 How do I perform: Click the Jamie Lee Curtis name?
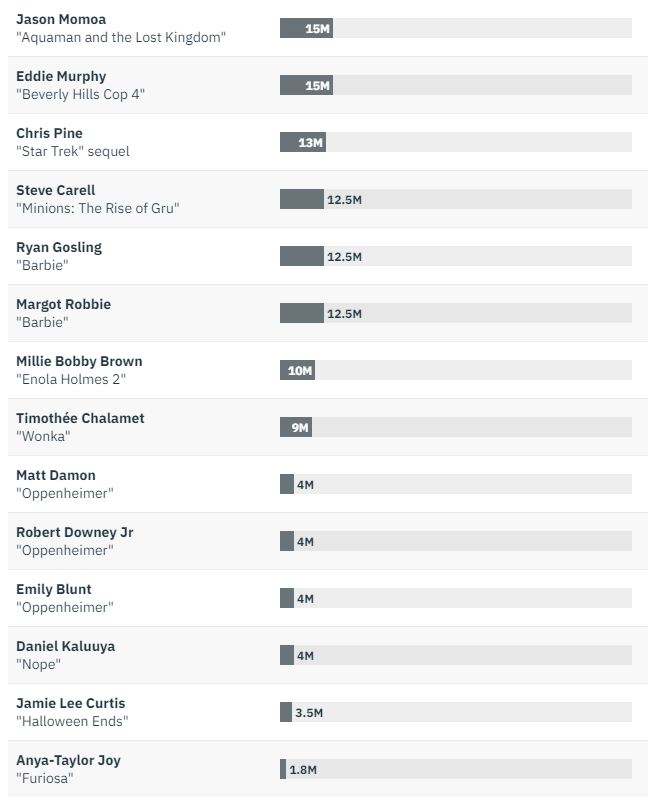point(71,703)
